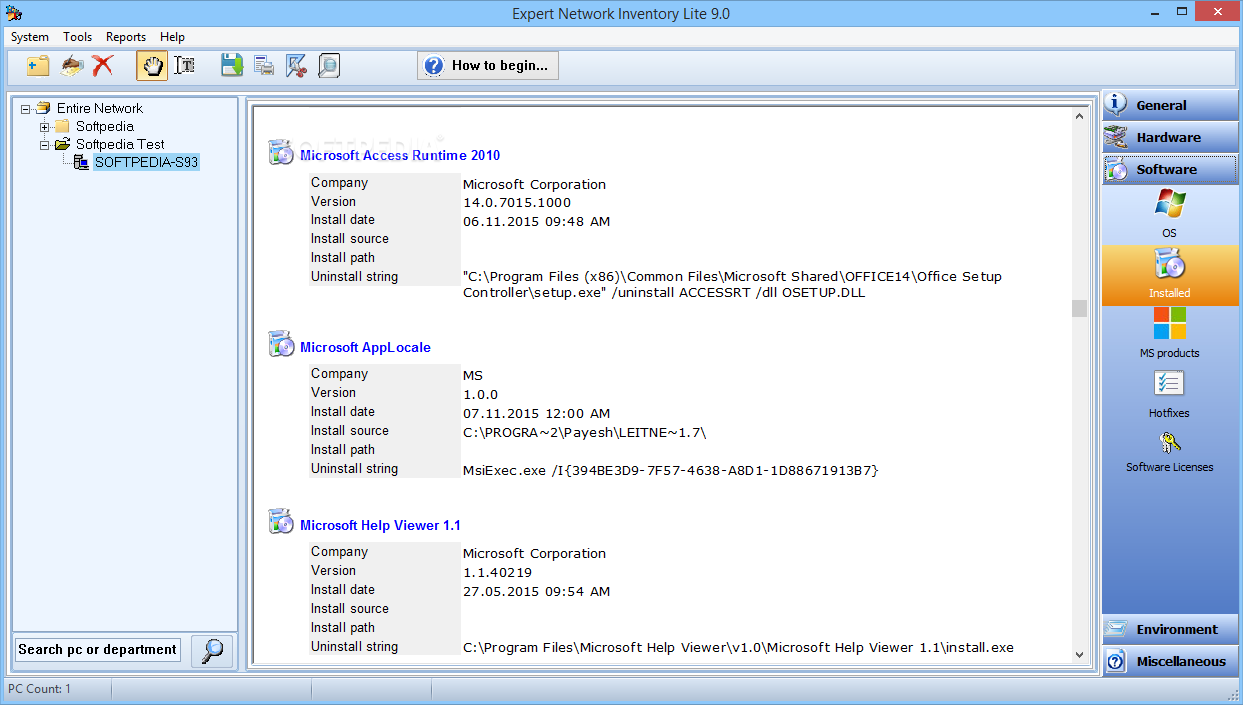1243x705 pixels.
Task: Click install date 07.11.2015 12:00 AM
Action: (x=536, y=414)
